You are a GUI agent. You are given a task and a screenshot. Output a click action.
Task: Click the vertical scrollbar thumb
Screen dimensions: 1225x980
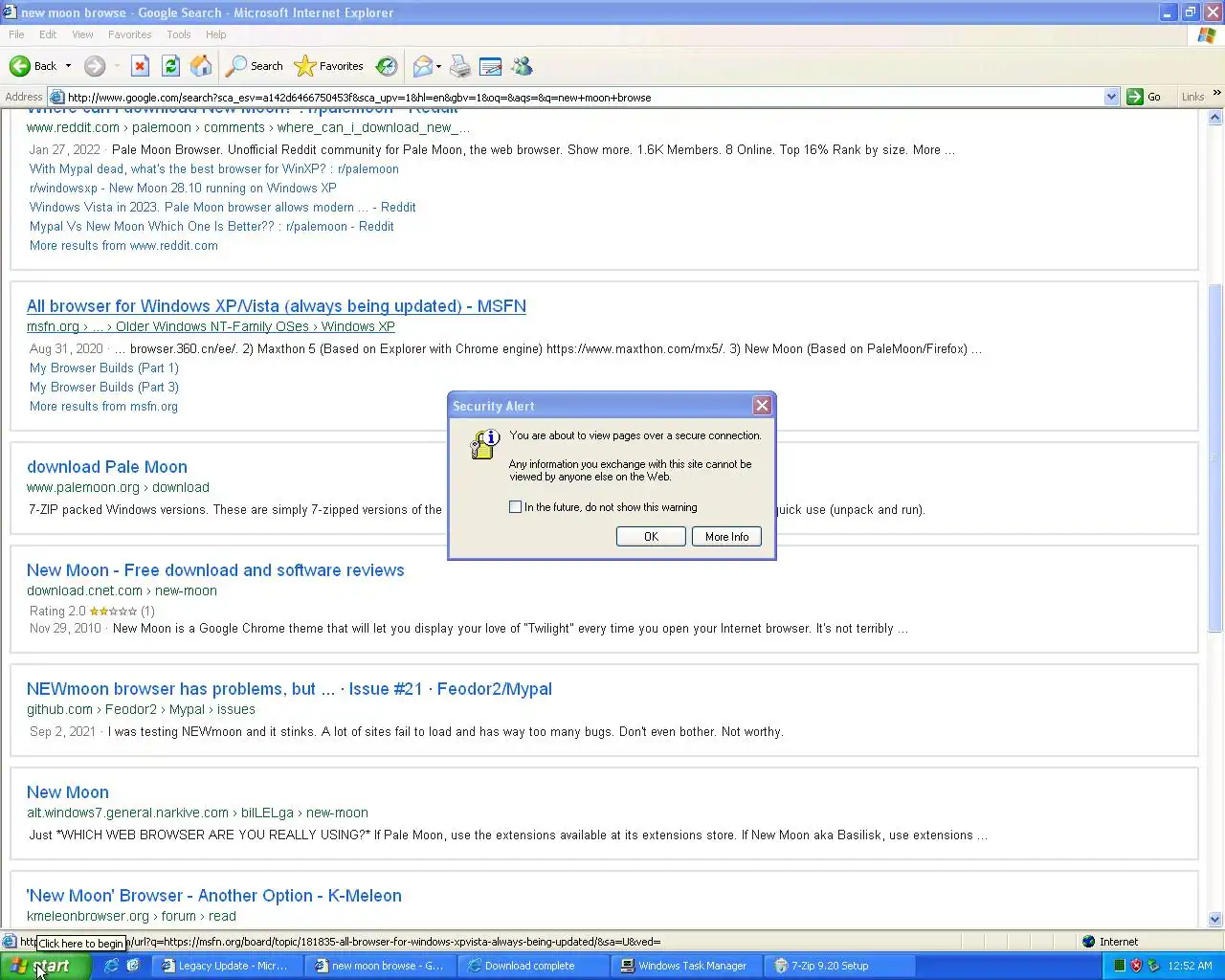click(1215, 457)
